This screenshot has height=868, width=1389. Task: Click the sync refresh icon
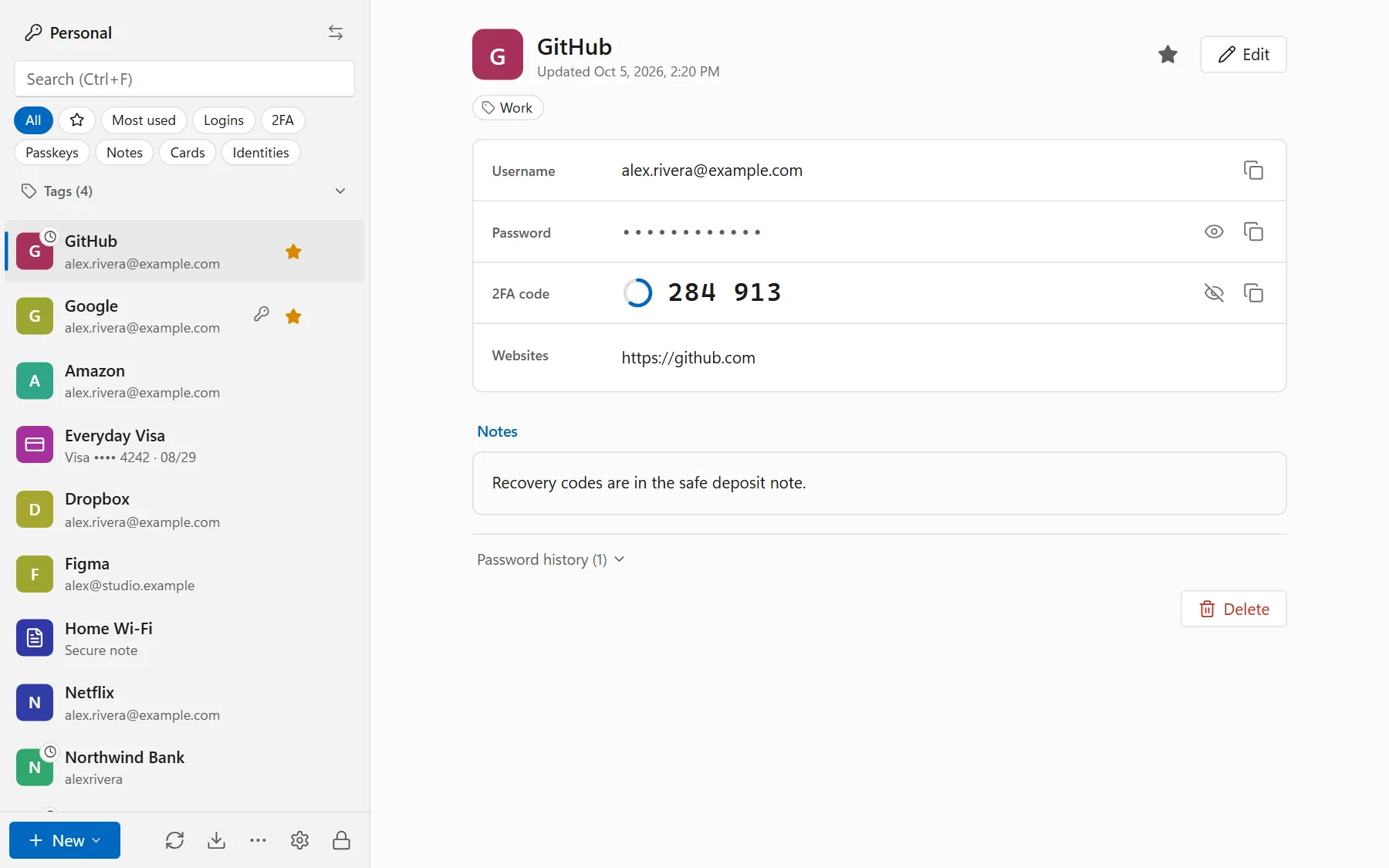(175, 840)
